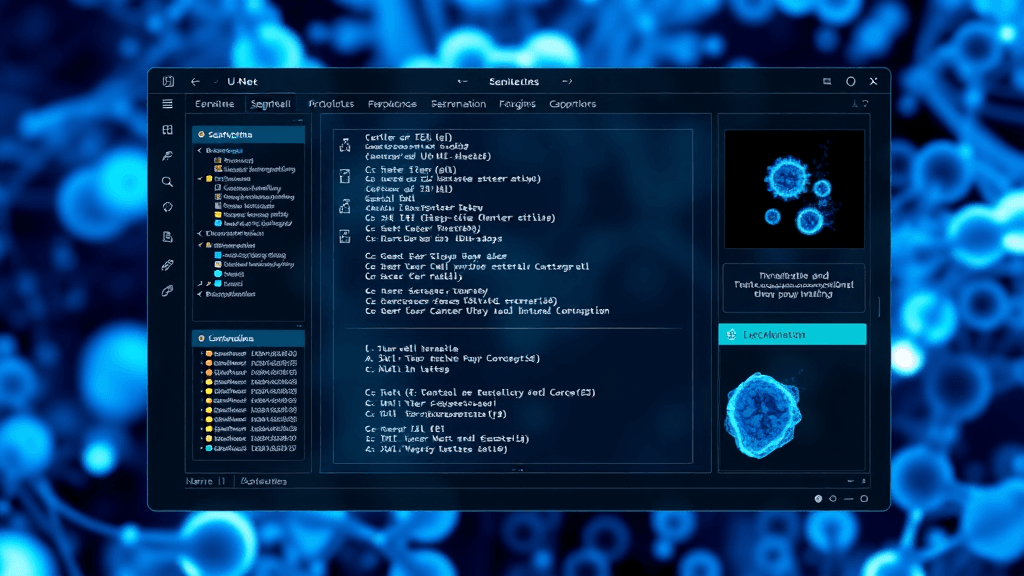
Task: Click the chain link icon in the sidebar
Action: pyautogui.click(x=167, y=291)
